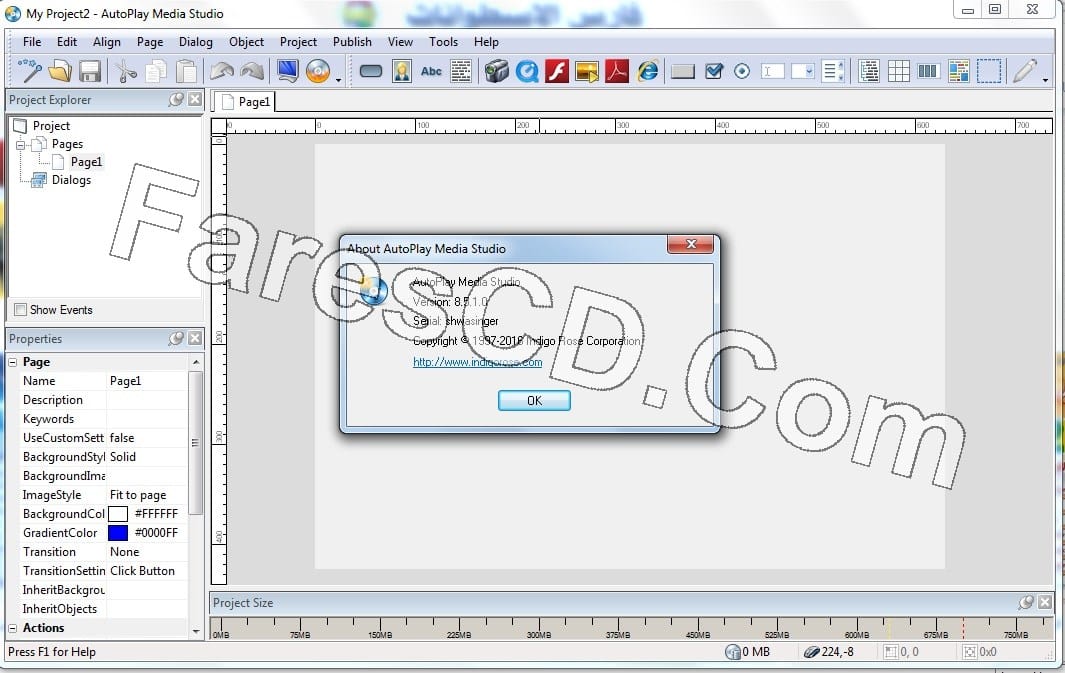
Task: Toggle the Show Events checkbox
Action: 20,310
